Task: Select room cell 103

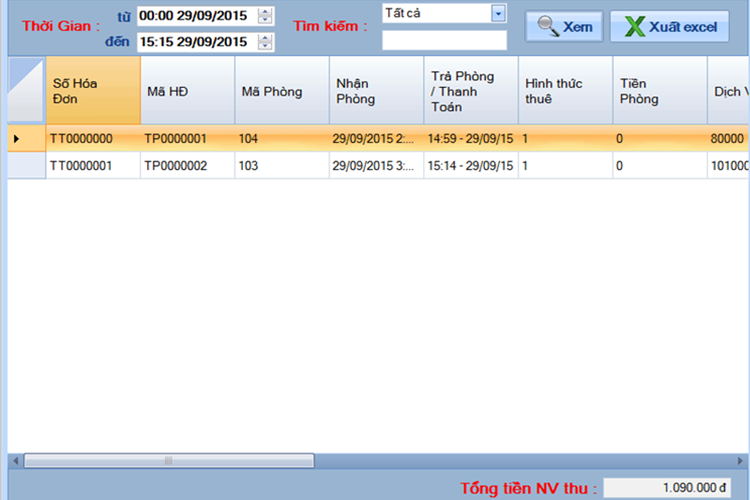Action: pos(282,166)
